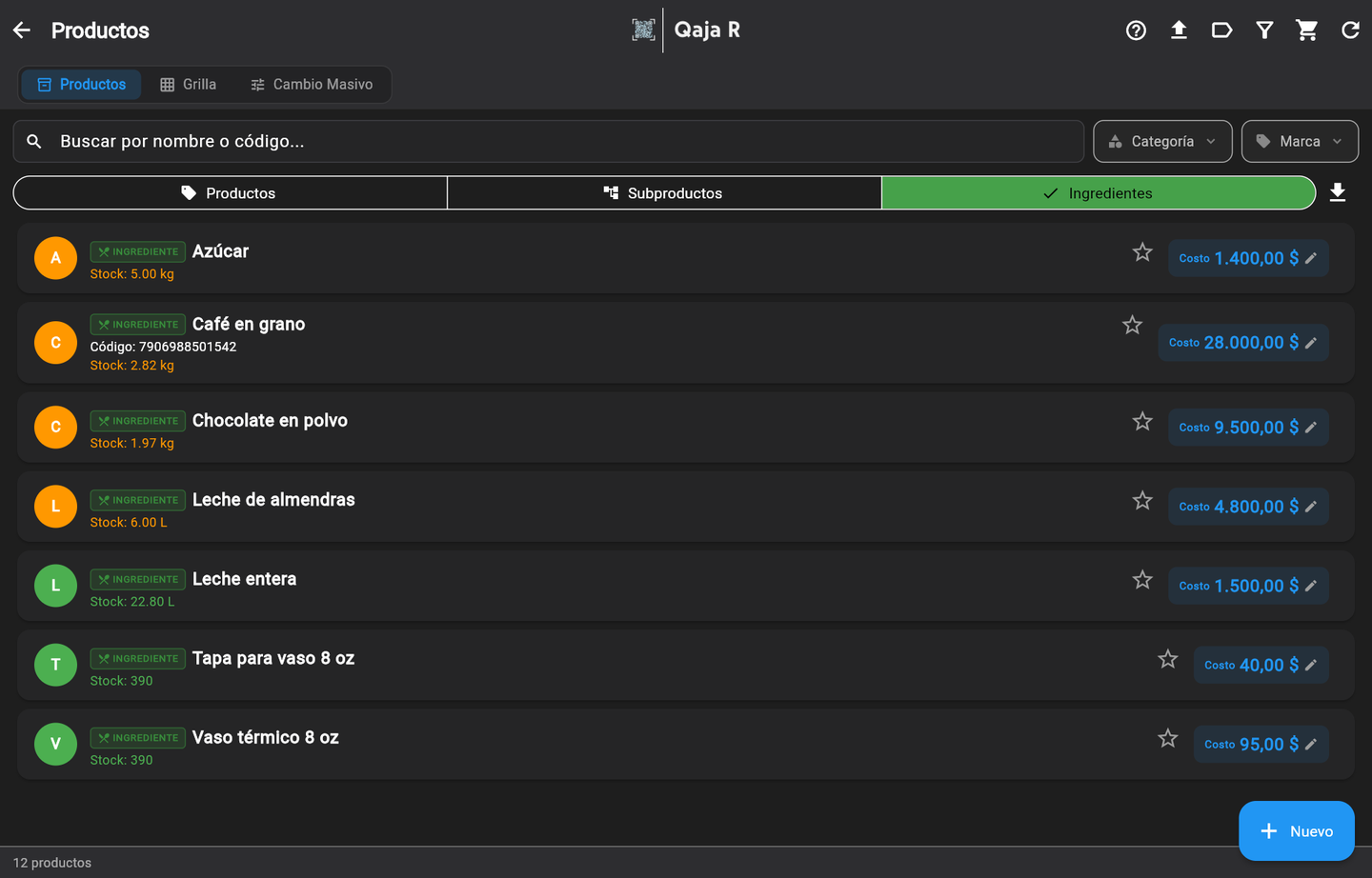This screenshot has height=878, width=1372.
Task: Open the help question mark icon
Action: click(1136, 30)
